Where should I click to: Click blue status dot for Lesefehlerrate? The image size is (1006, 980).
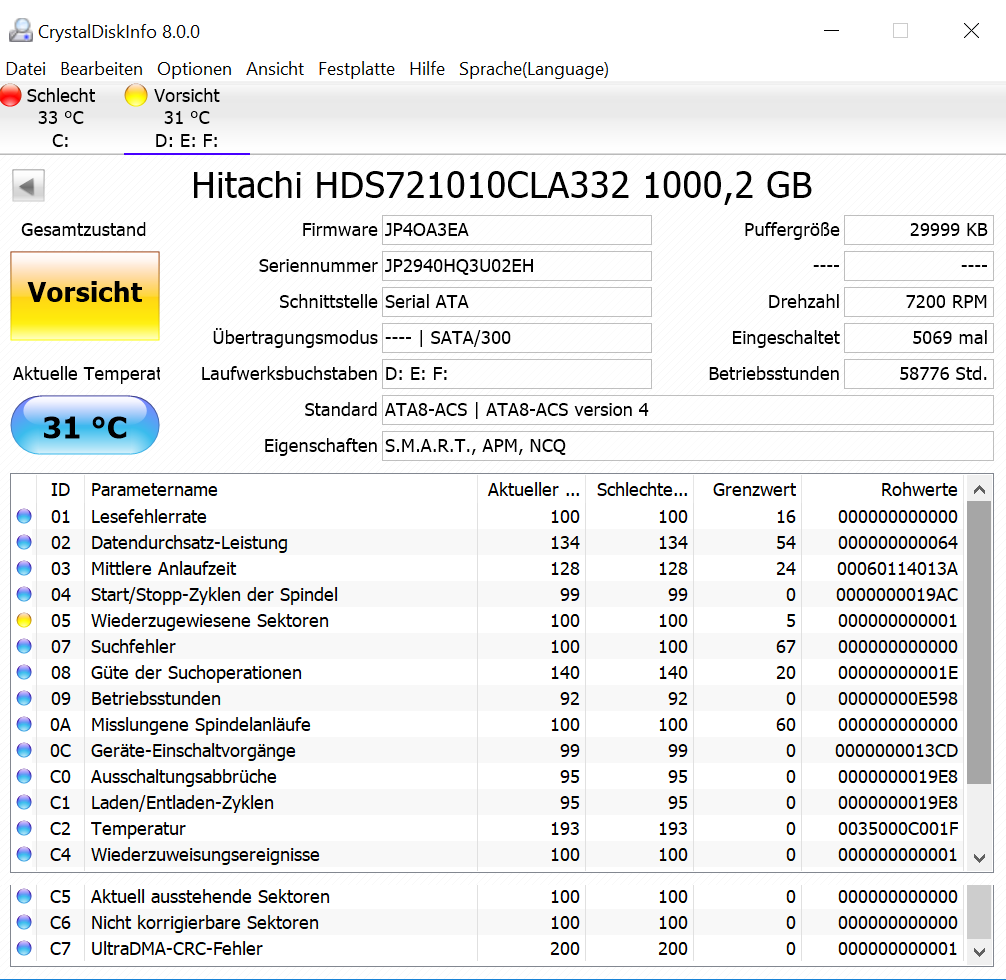click(x=24, y=516)
